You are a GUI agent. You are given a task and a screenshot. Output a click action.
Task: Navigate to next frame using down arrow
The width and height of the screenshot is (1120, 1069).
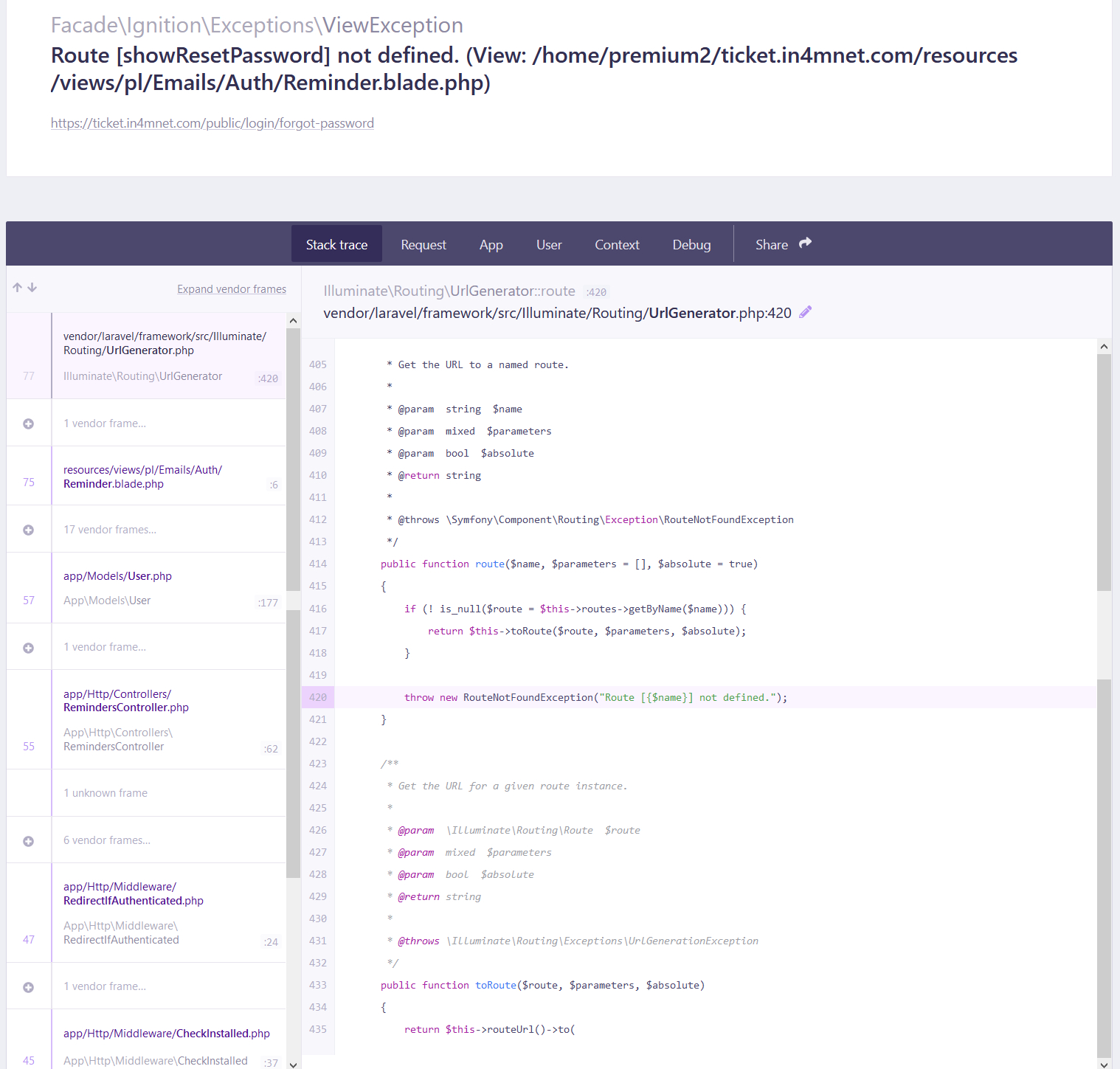pyautogui.click(x=32, y=287)
